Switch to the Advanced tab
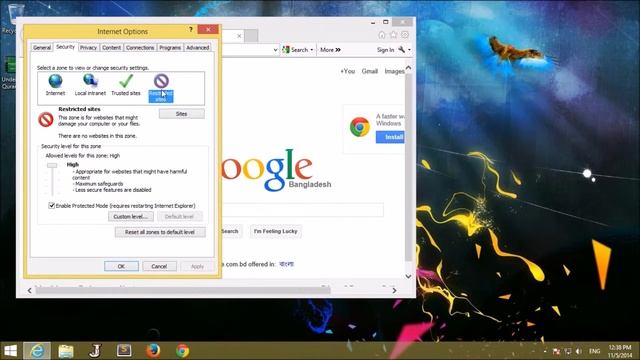 click(x=198, y=48)
